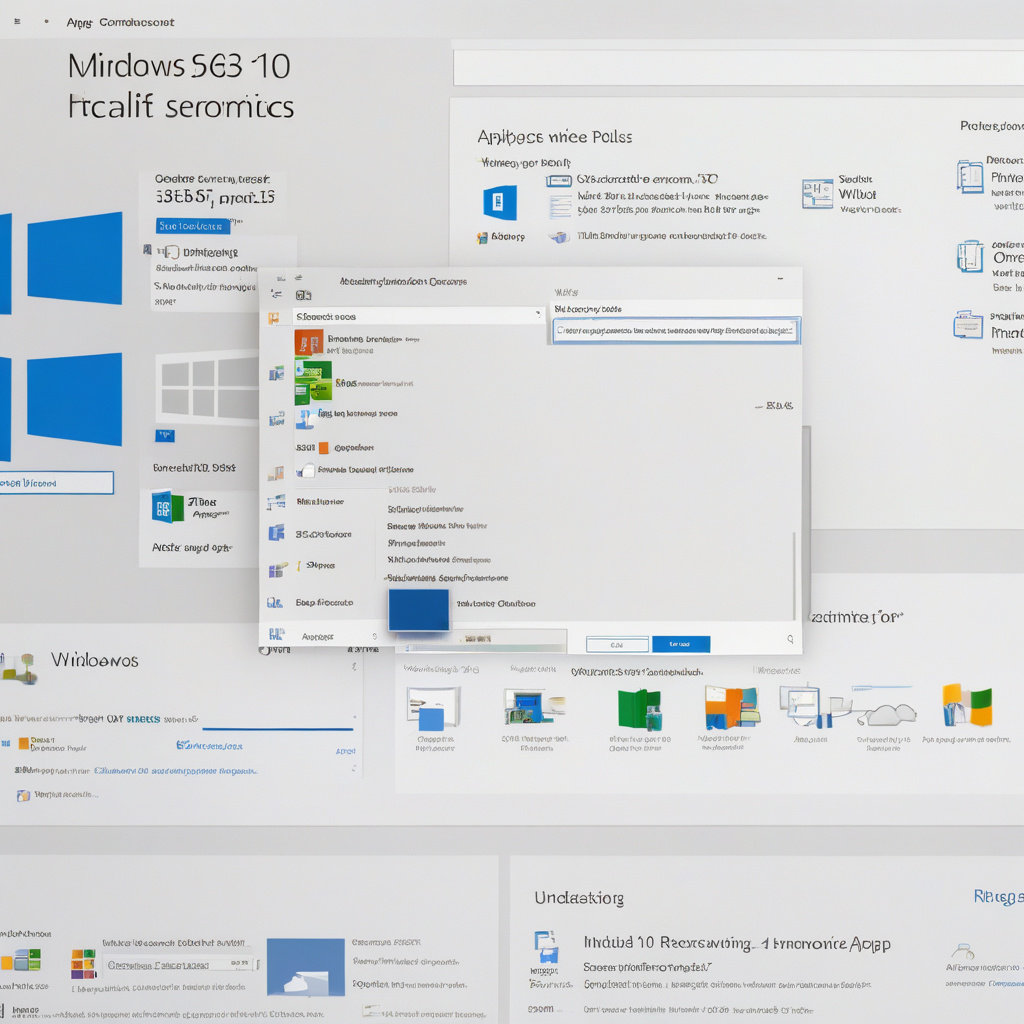
Task: Click the large blue square in the dialog
Action: pyautogui.click(x=419, y=610)
